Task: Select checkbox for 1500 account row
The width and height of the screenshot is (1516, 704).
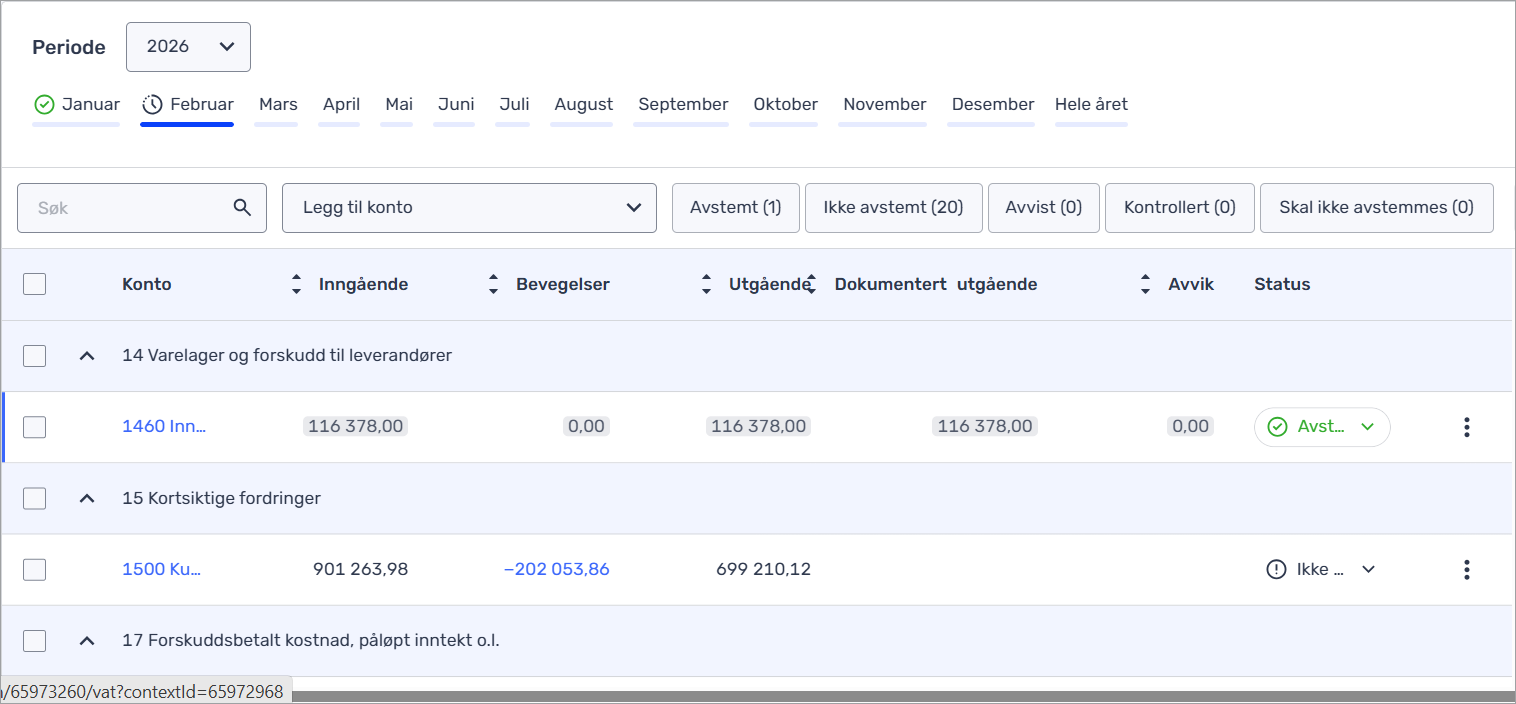Action: (x=35, y=570)
